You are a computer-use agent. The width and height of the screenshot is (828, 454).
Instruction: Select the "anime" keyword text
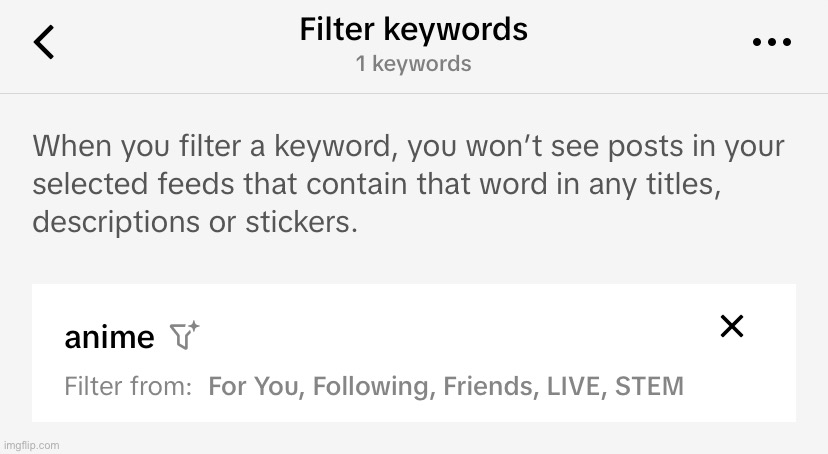(109, 338)
